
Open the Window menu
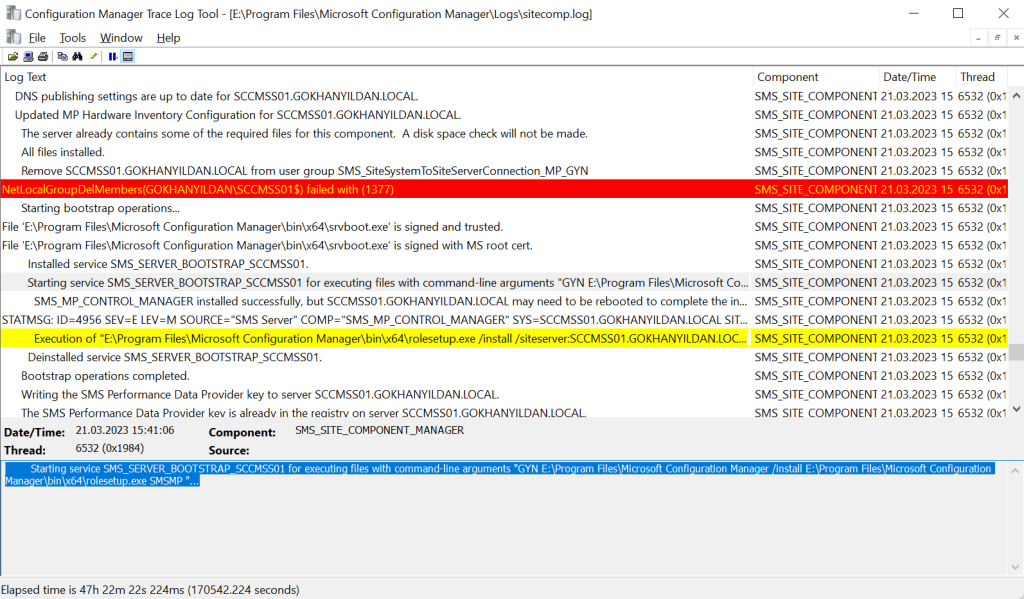click(121, 38)
